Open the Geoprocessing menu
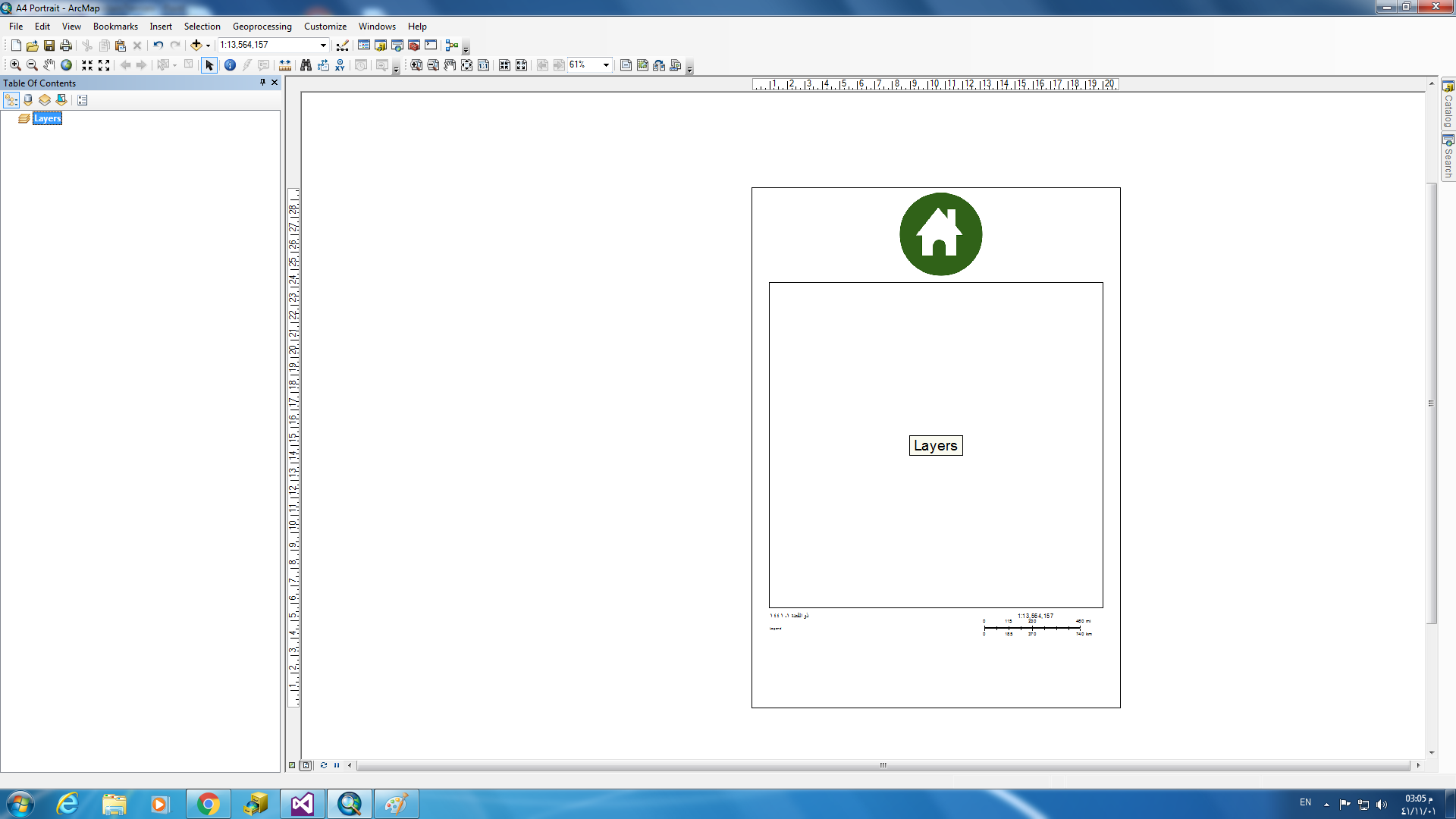Viewport: 1456px width, 819px height. pyautogui.click(x=262, y=27)
